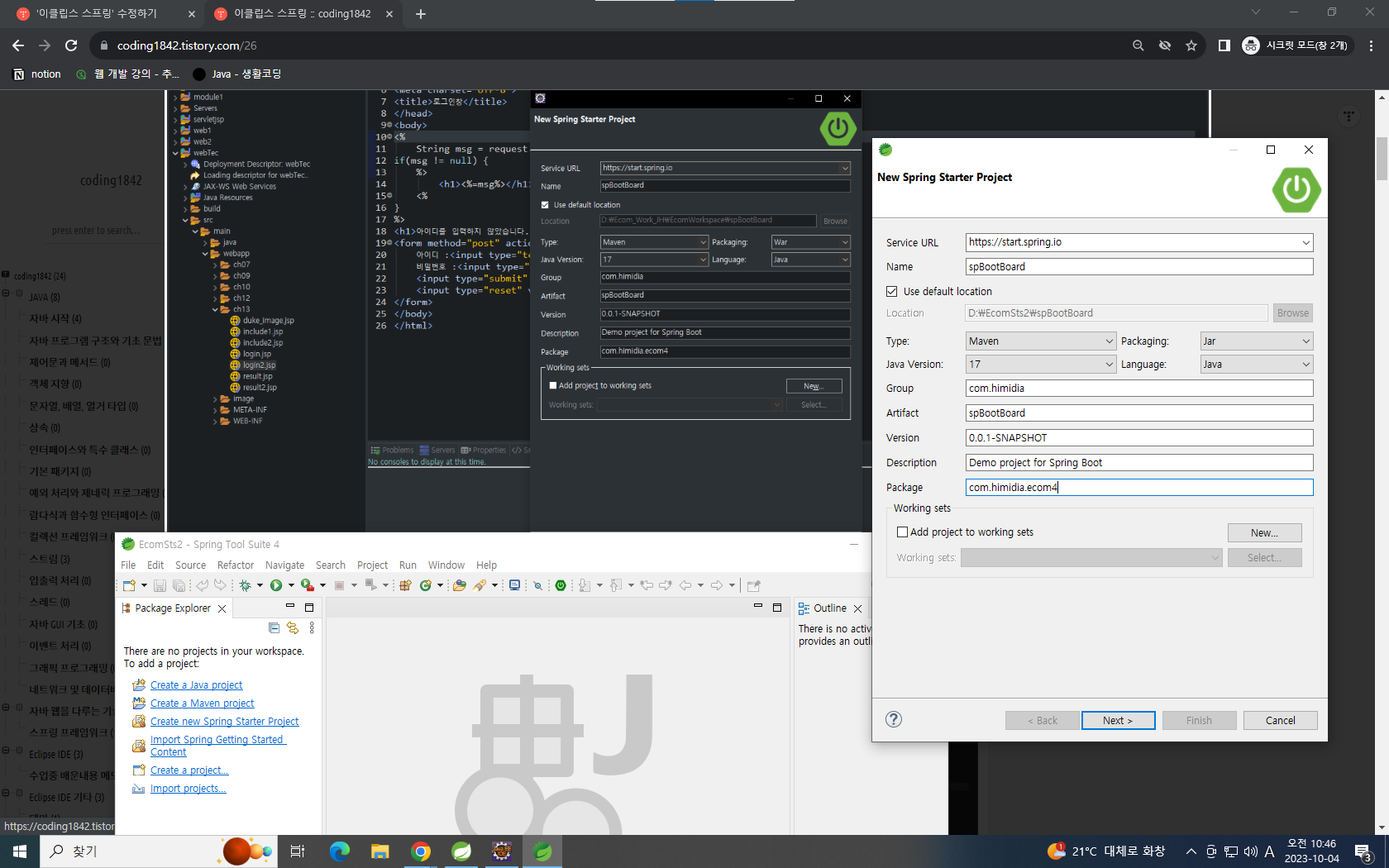Open notion bookmark in bookmarks bar

[37, 74]
